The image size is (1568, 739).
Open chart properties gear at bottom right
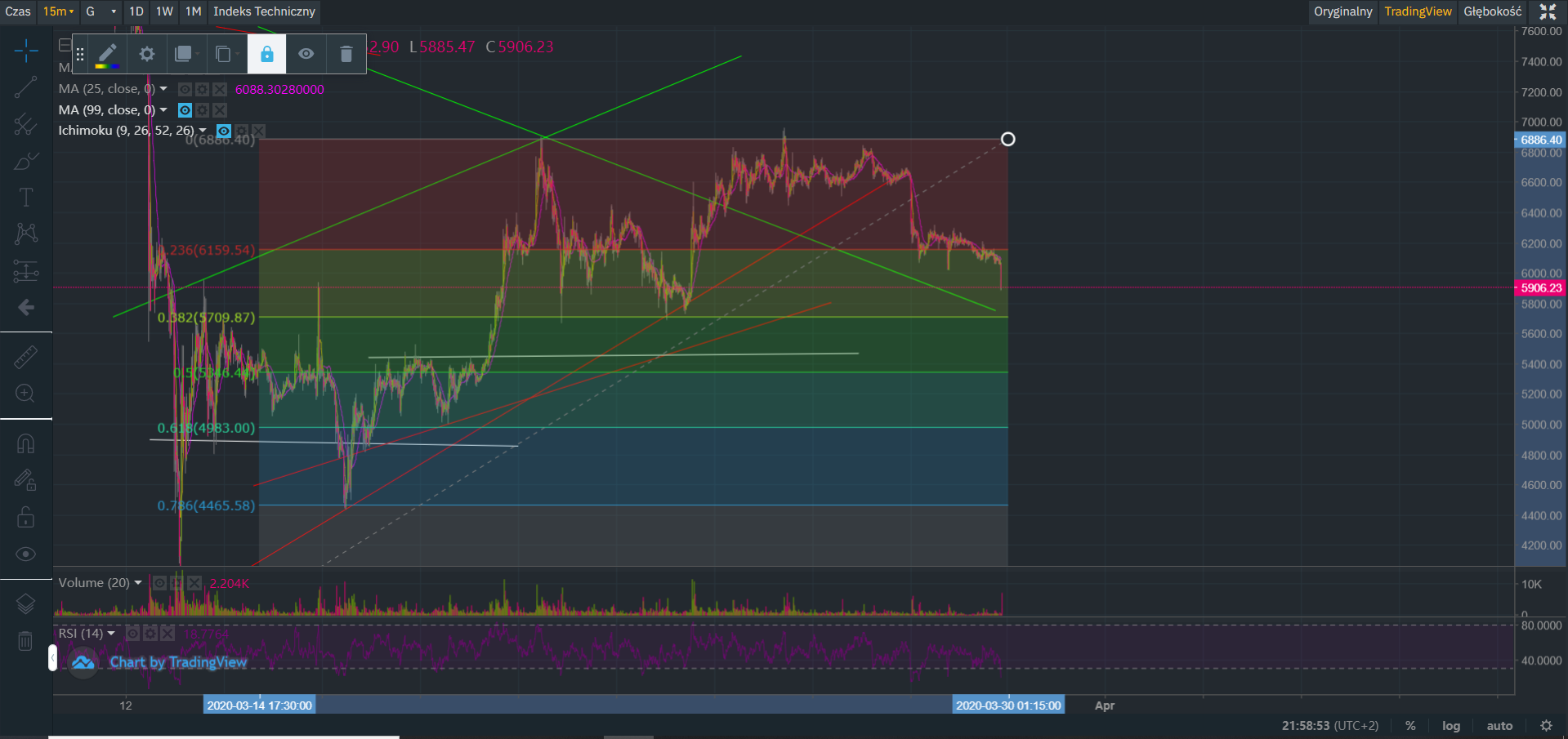click(x=1546, y=726)
